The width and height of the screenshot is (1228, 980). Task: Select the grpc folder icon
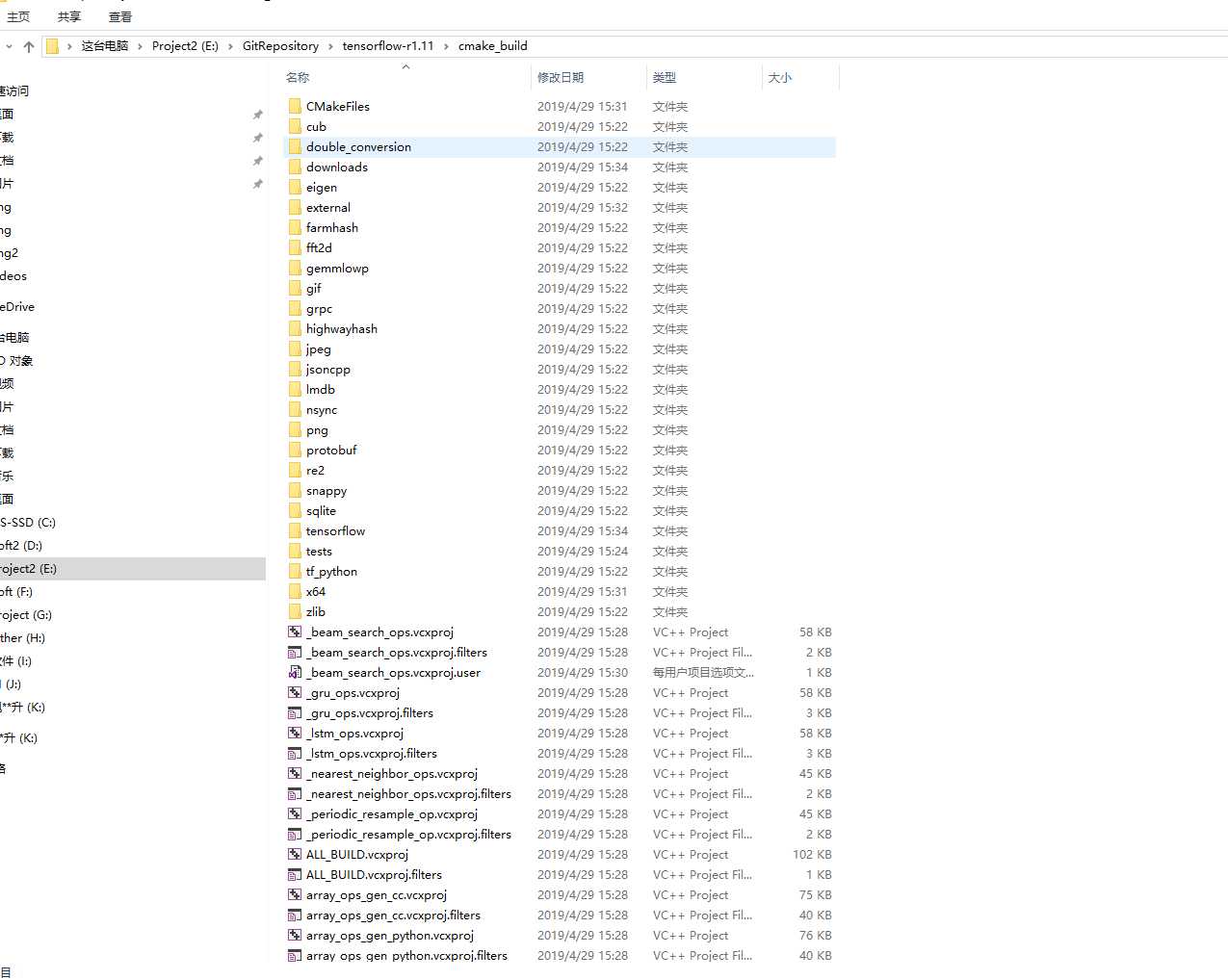click(295, 308)
